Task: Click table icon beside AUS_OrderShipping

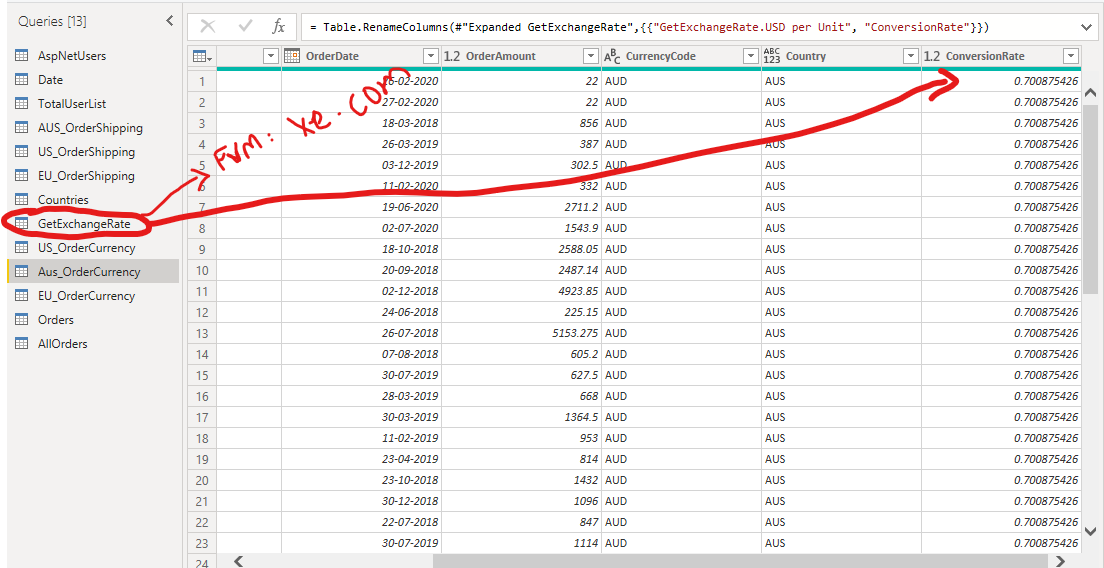Action: pos(22,127)
